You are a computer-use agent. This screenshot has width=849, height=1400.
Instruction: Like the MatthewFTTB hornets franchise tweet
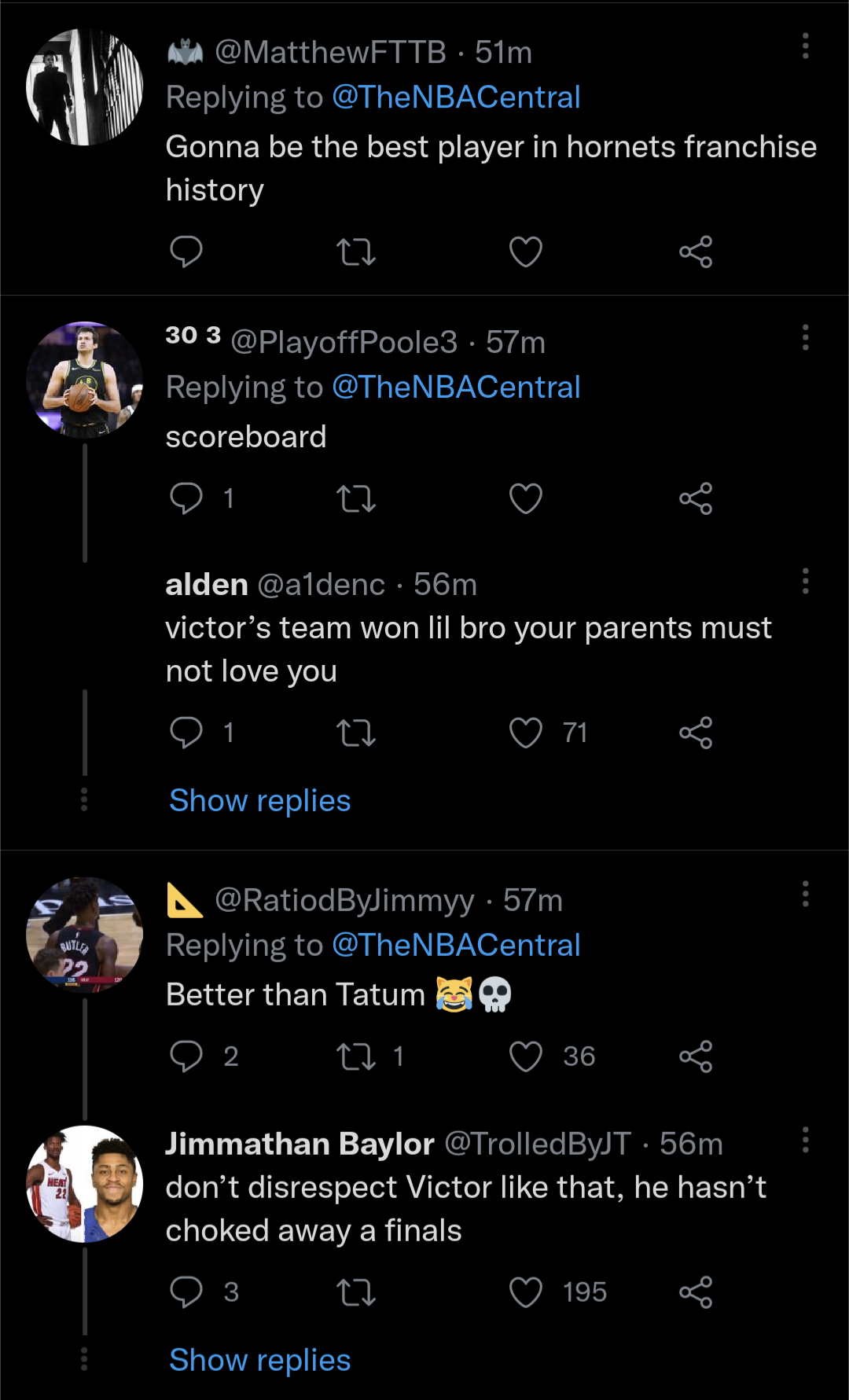pyautogui.click(x=525, y=252)
